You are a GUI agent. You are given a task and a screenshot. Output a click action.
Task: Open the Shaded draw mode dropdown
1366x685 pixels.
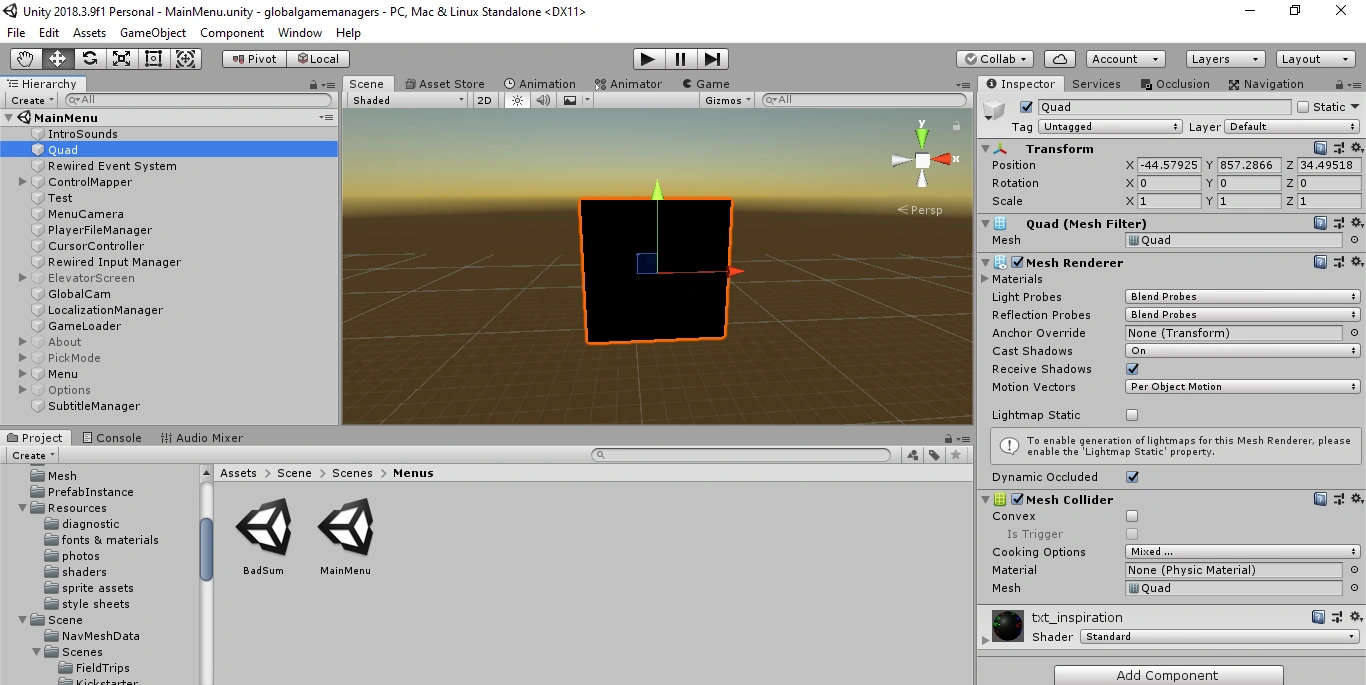pyautogui.click(x=405, y=100)
